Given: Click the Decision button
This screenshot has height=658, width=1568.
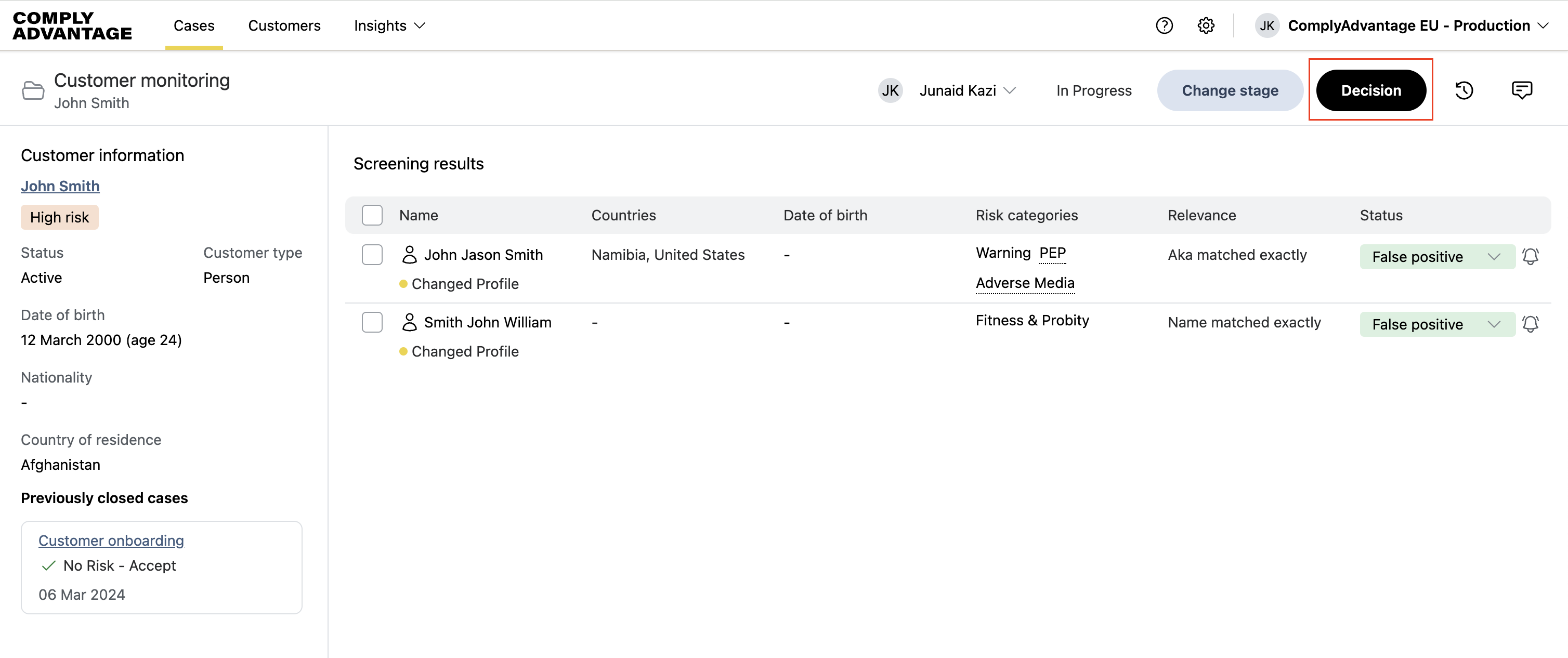Looking at the screenshot, I should click(1371, 90).
